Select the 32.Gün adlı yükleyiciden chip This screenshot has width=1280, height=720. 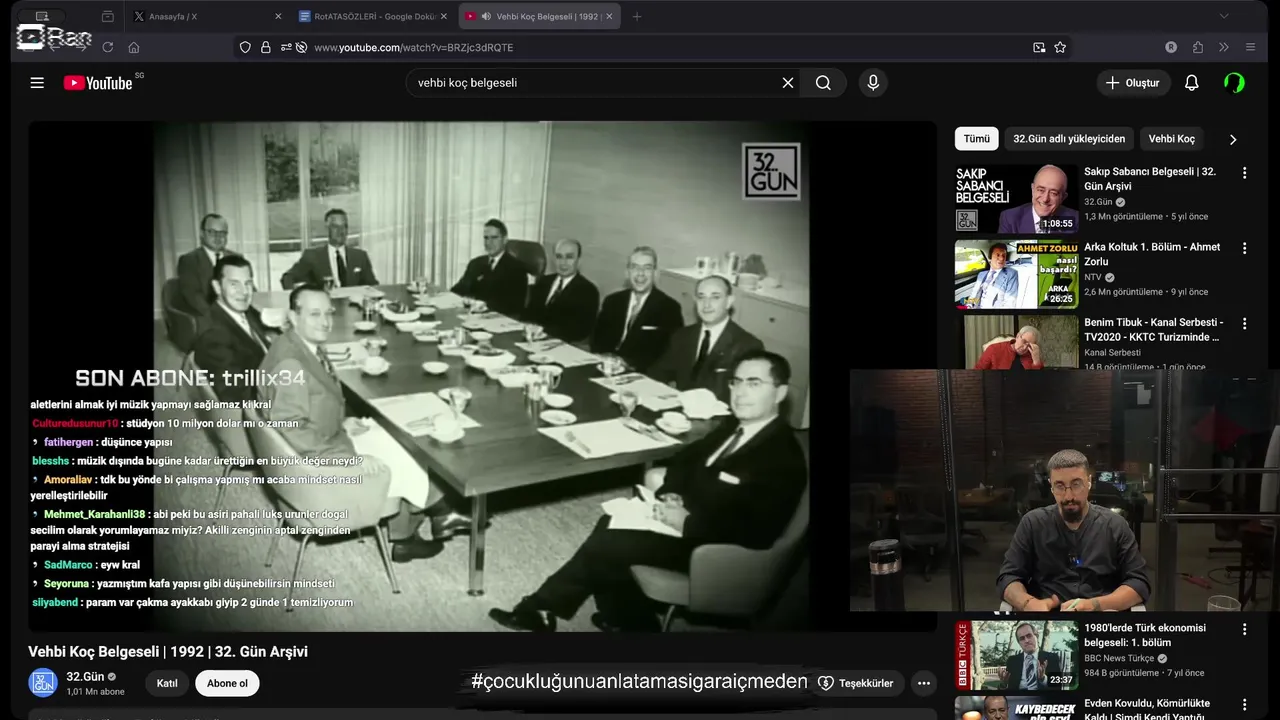[x=1069, y=139]
